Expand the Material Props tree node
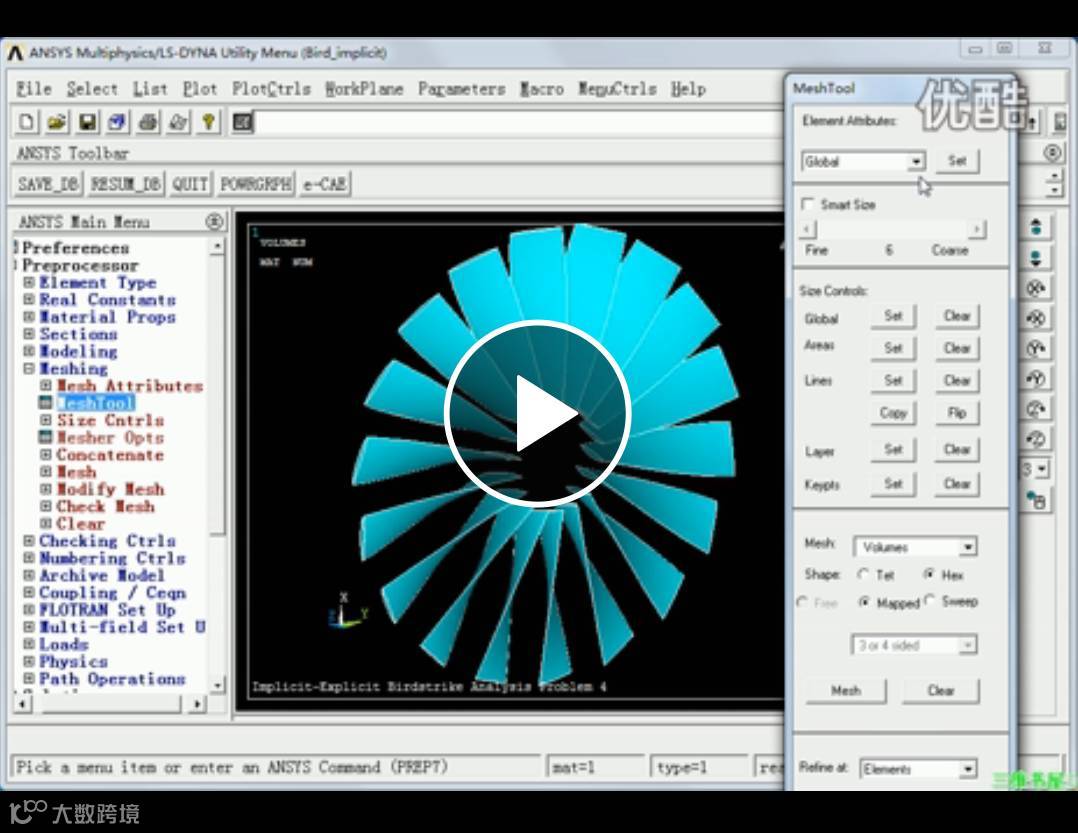1078x833 pixels. 29,317
